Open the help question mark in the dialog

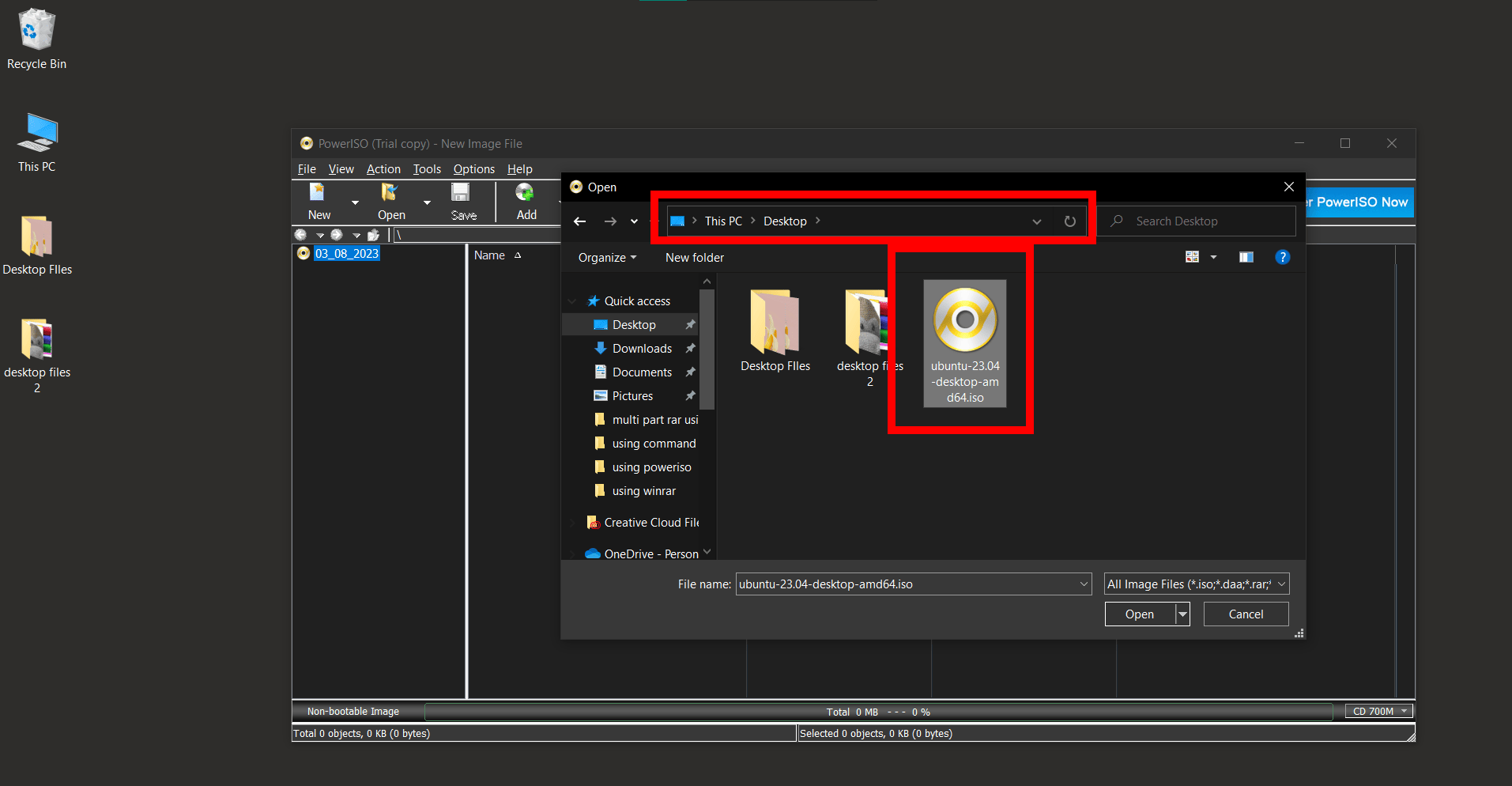tap(1282, 257)
